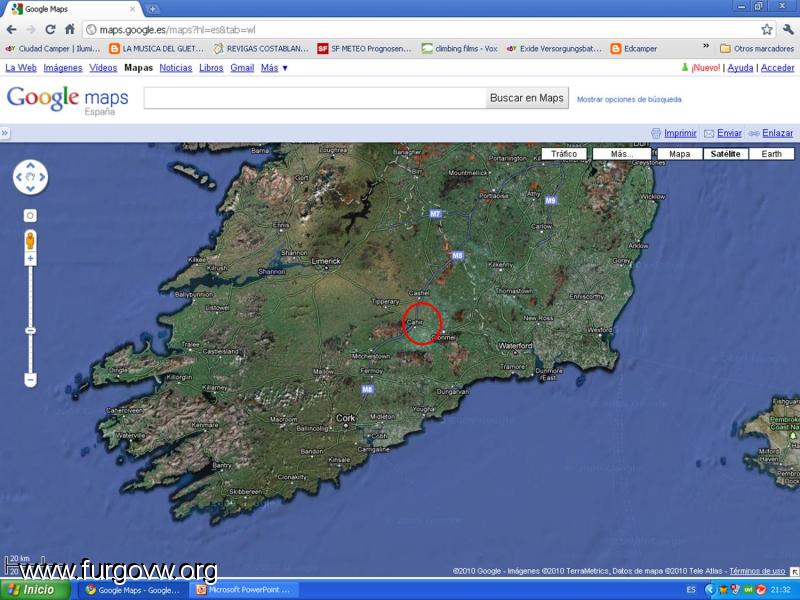The image size is (800, 600).
Task: Open a new tab with the plus button
Action: tap(152, 9)
